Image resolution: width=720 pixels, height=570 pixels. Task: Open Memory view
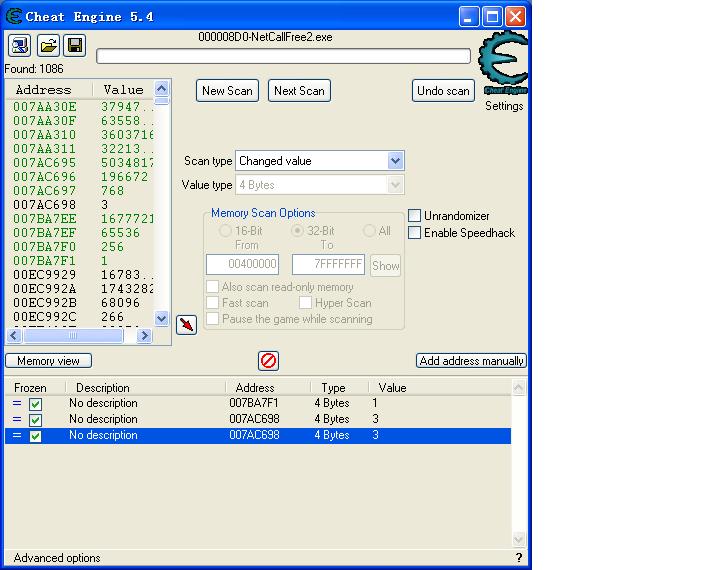coord(48,361)
